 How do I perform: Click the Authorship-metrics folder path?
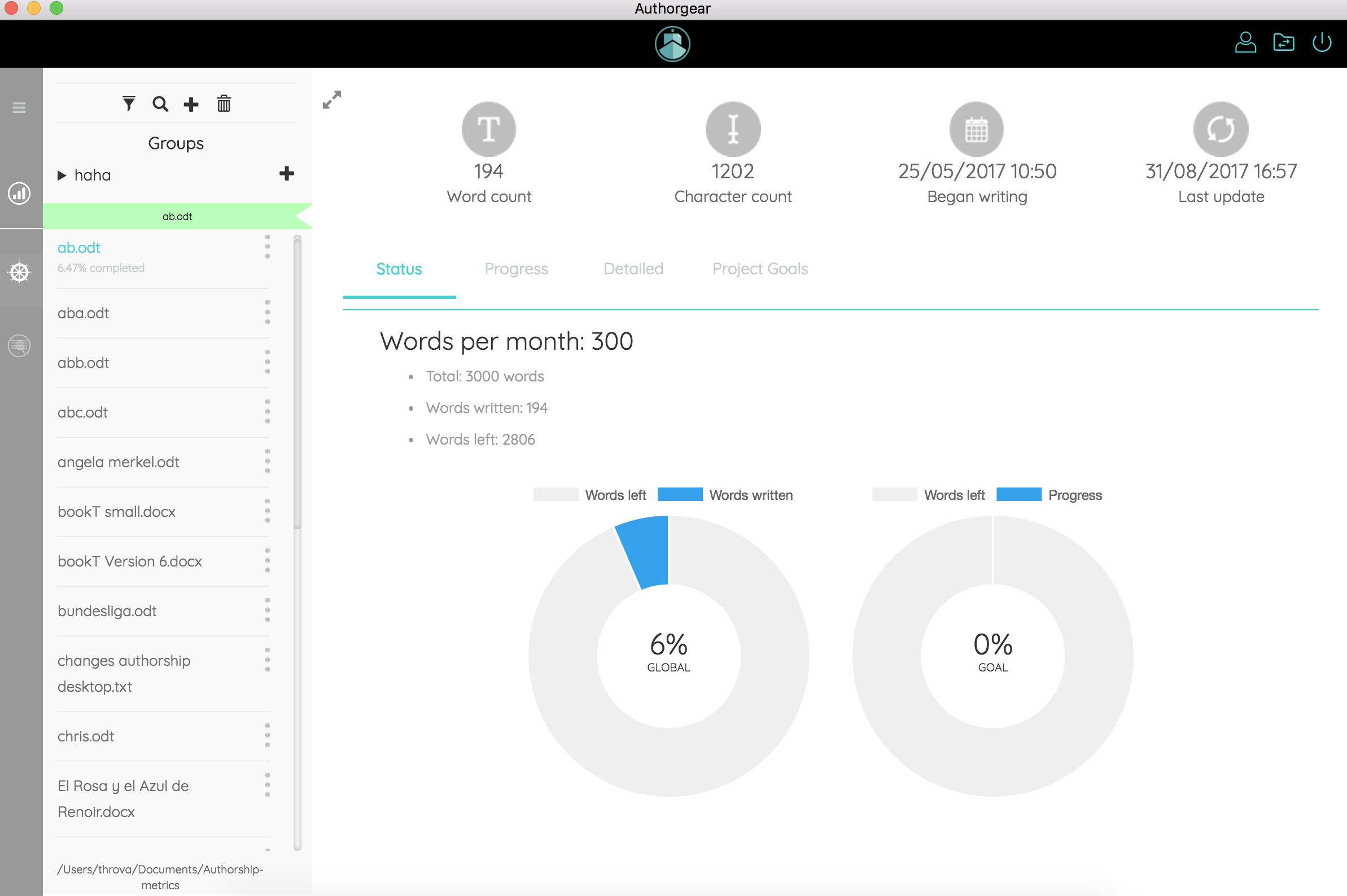tap(160, 877)
